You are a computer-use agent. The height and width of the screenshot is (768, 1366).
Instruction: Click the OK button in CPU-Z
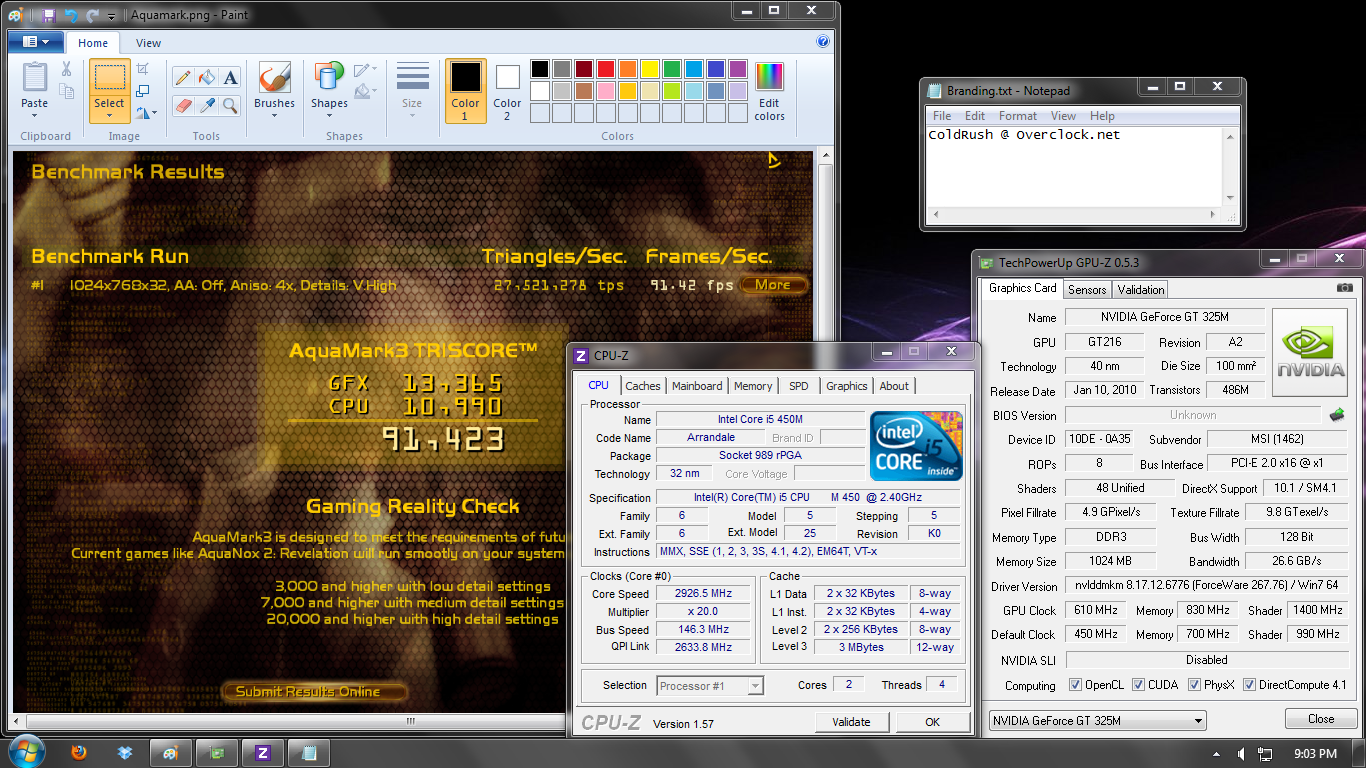[932, 722]
